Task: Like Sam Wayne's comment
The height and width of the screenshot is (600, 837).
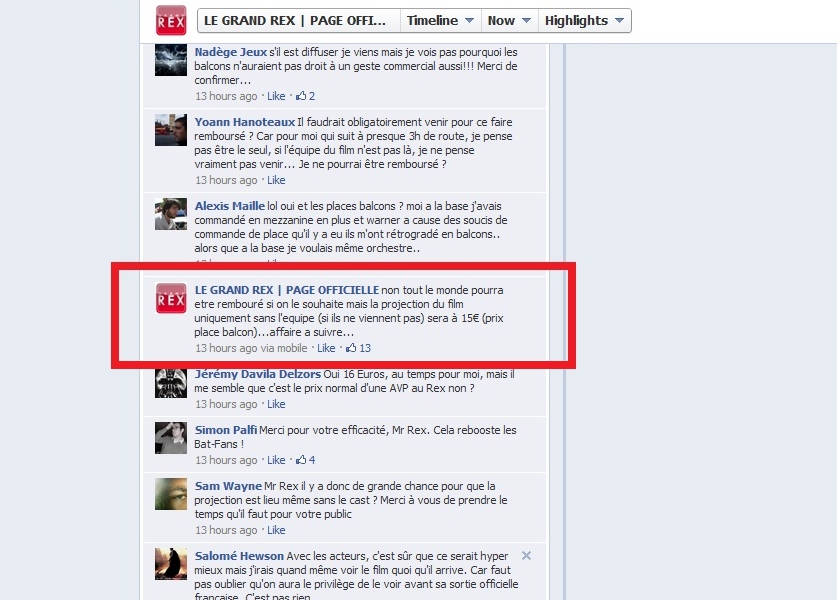Action: [x=276, y=530]
